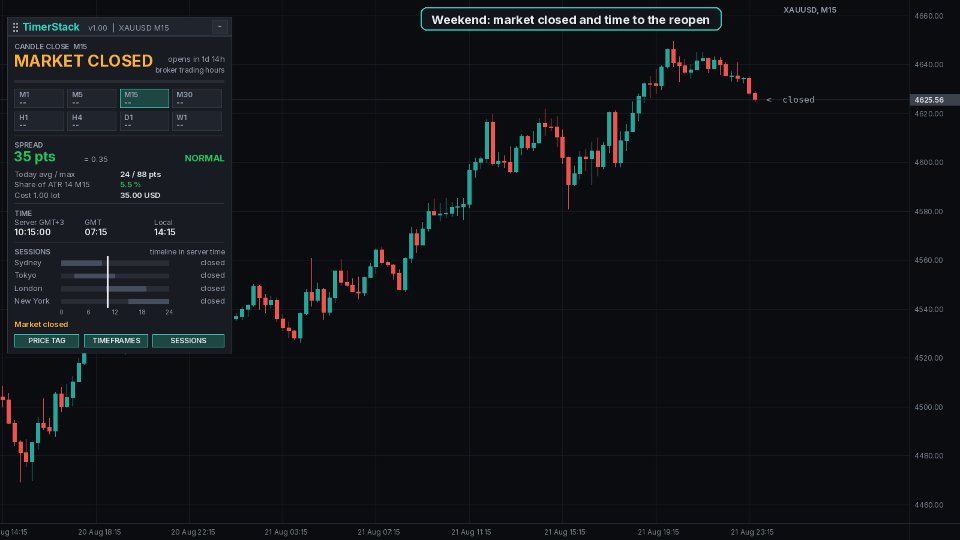Select the M1 timeframe cell
Image resolution: width=960 pixels, height=540 pixels.
[x=39, y=98]
